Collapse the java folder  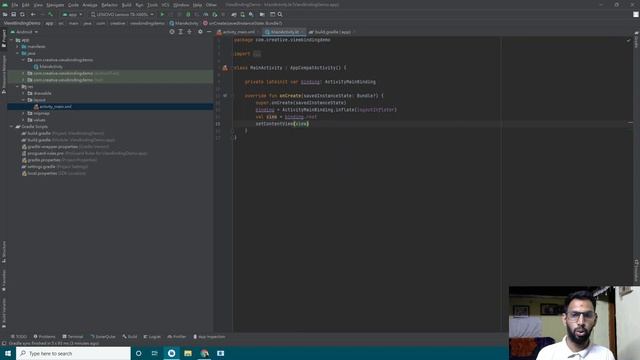18,53
